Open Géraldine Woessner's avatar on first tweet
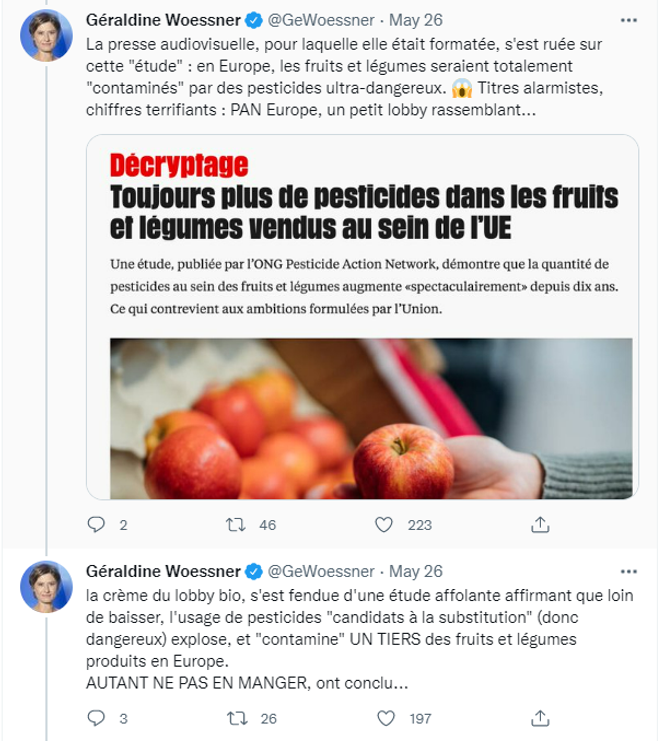The image size is (664, 741). [x=46, y=36]
